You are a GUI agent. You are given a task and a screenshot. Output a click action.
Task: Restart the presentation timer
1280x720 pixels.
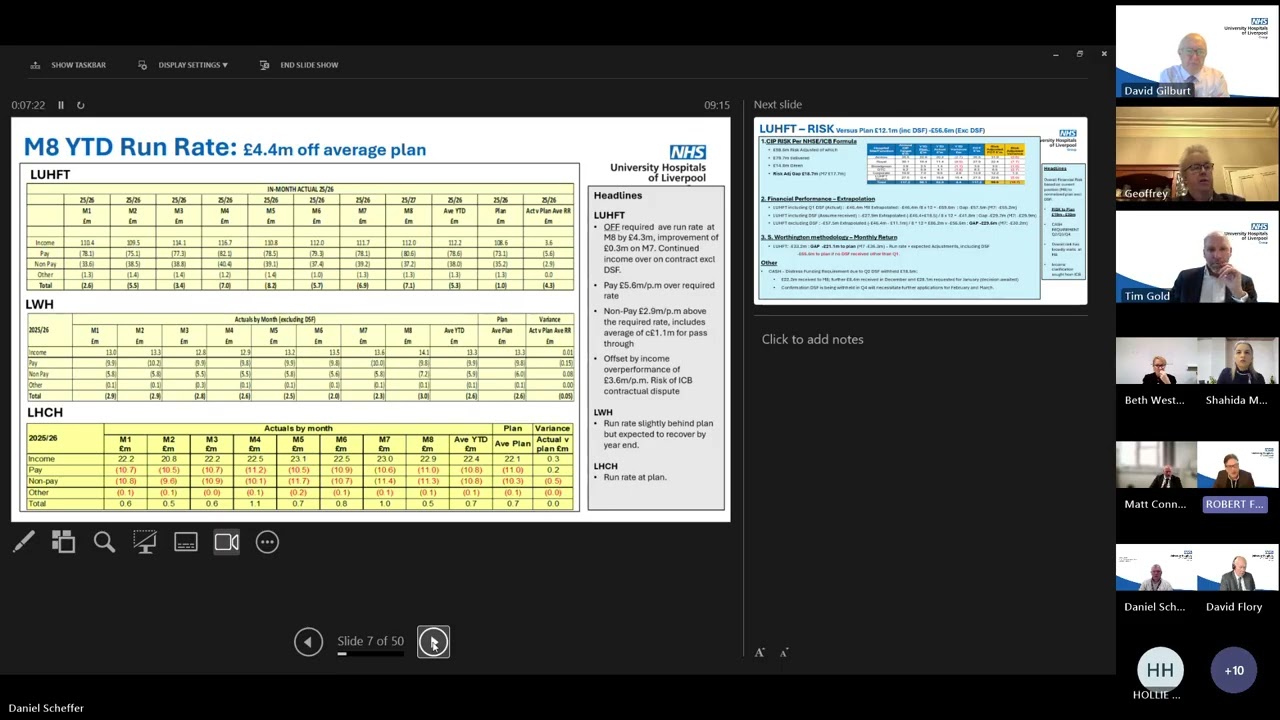pyautogui.click(x=80, y=105)
